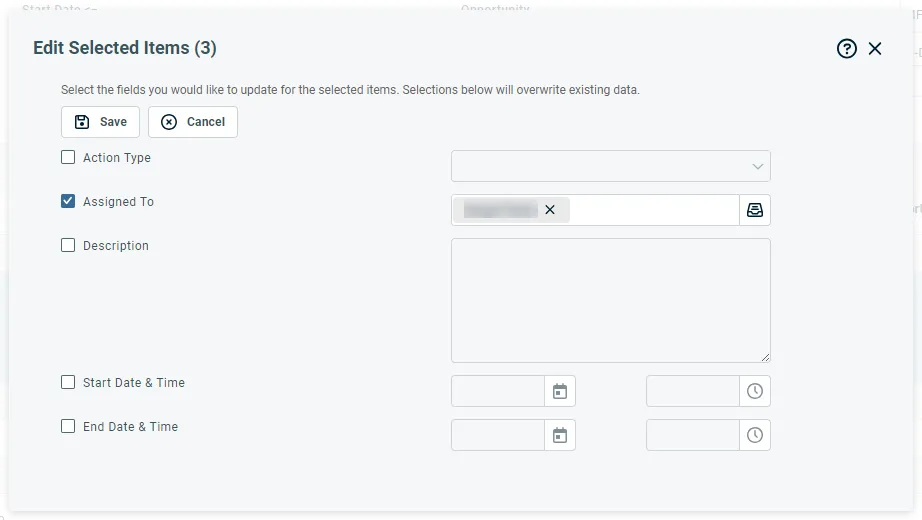Tick the Description checkbox
The height and width of the screenshot is (520, 922).
tap(68, 245)
